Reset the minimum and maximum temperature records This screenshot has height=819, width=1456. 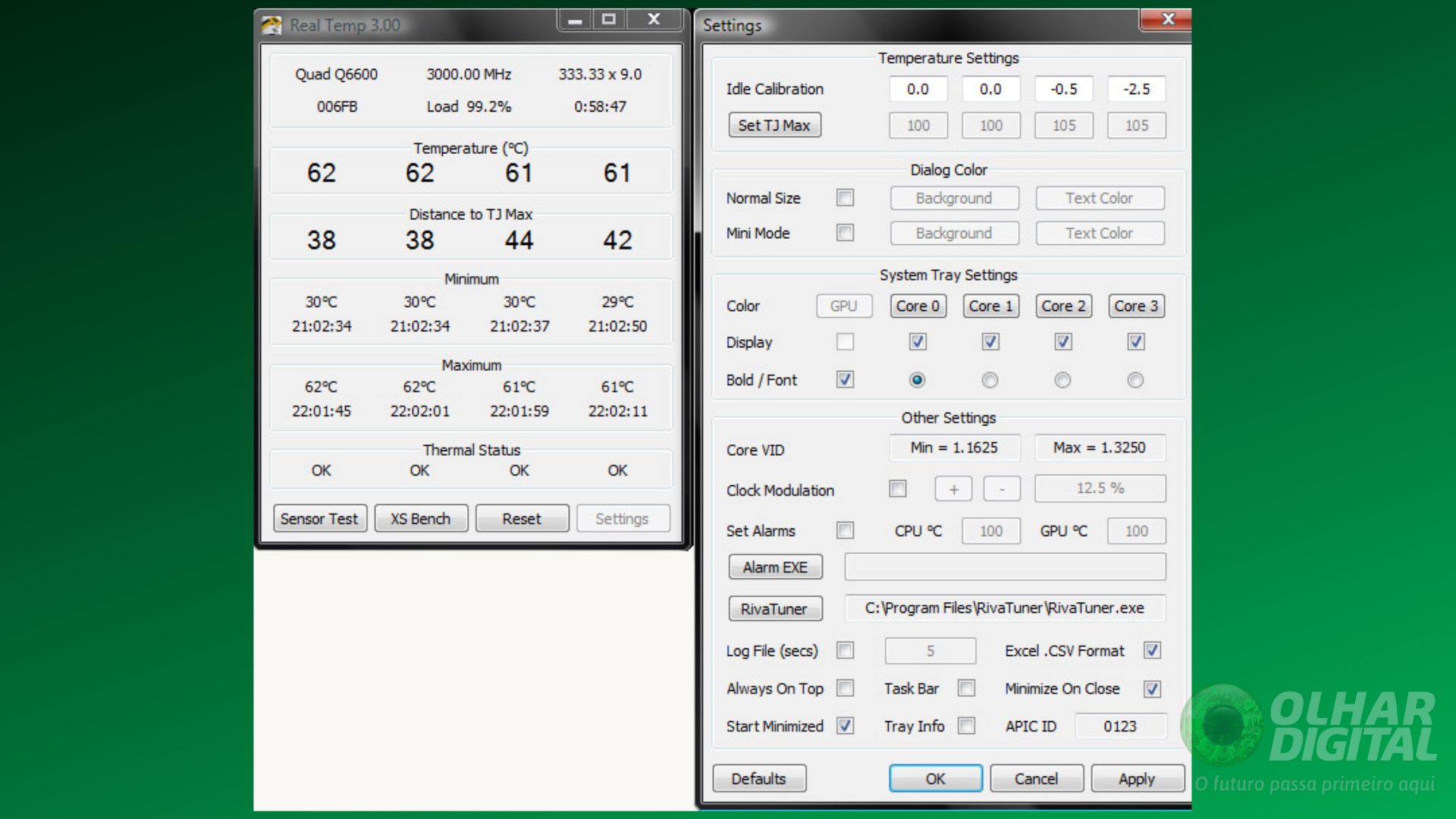522,518
